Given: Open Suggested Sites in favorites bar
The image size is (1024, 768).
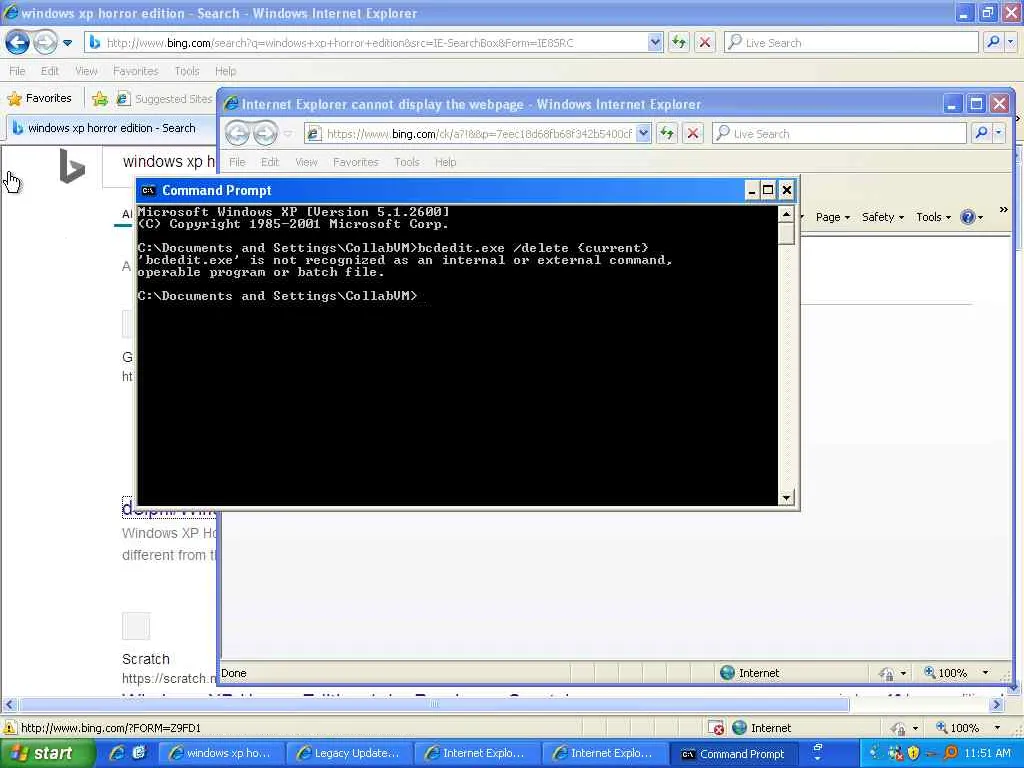Looking at the screenshot, I should [165, 99].
